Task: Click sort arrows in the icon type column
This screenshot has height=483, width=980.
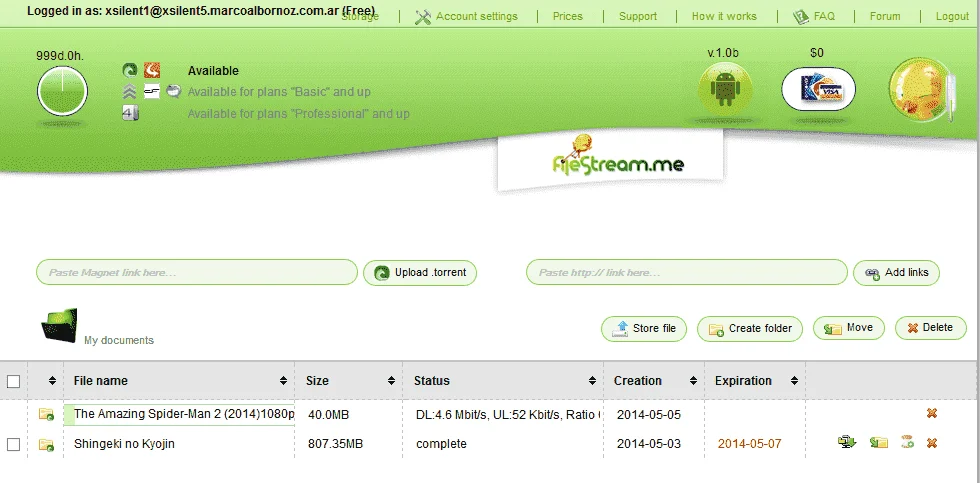Action: (52, 381)
